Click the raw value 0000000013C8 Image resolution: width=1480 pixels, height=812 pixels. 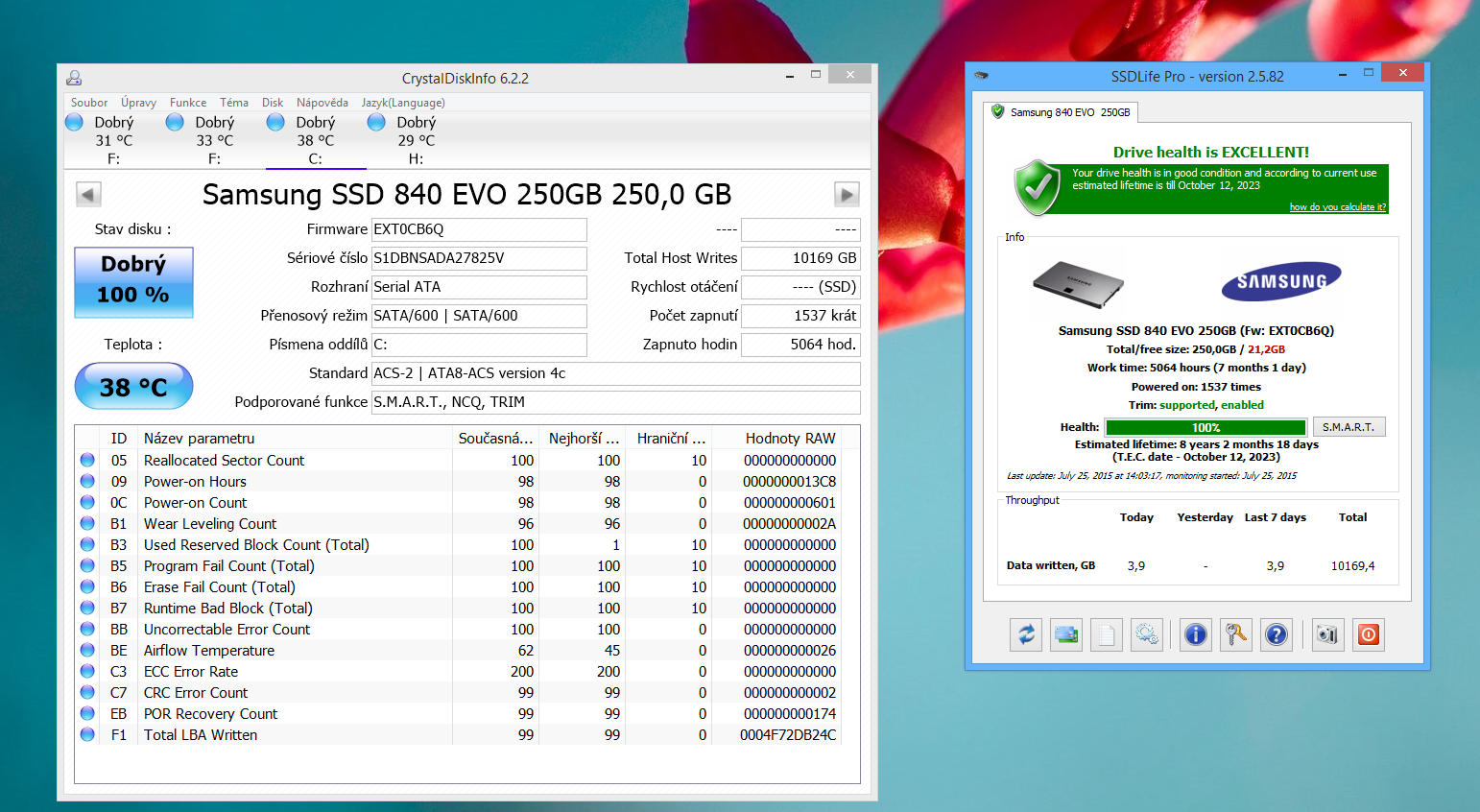coord(789,481)
